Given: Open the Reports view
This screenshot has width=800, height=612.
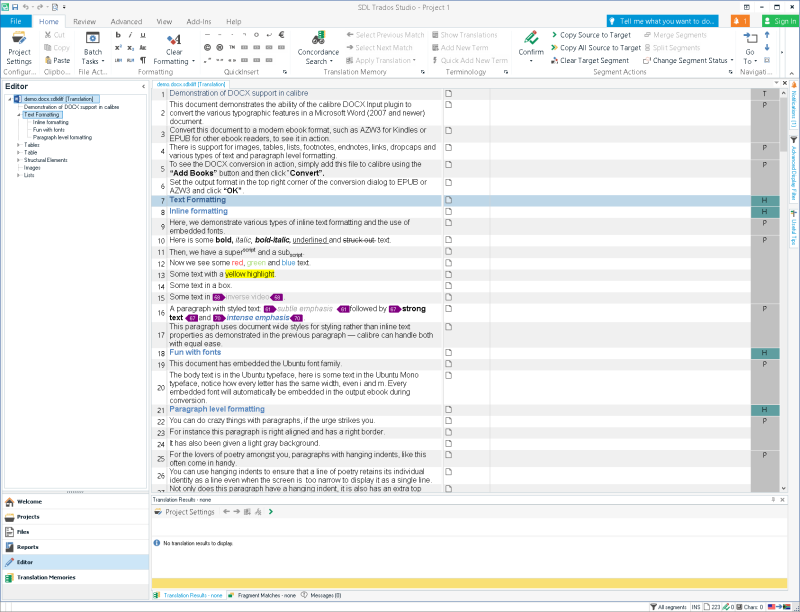Looking at the screenshot, I should (x=76, y=547).
